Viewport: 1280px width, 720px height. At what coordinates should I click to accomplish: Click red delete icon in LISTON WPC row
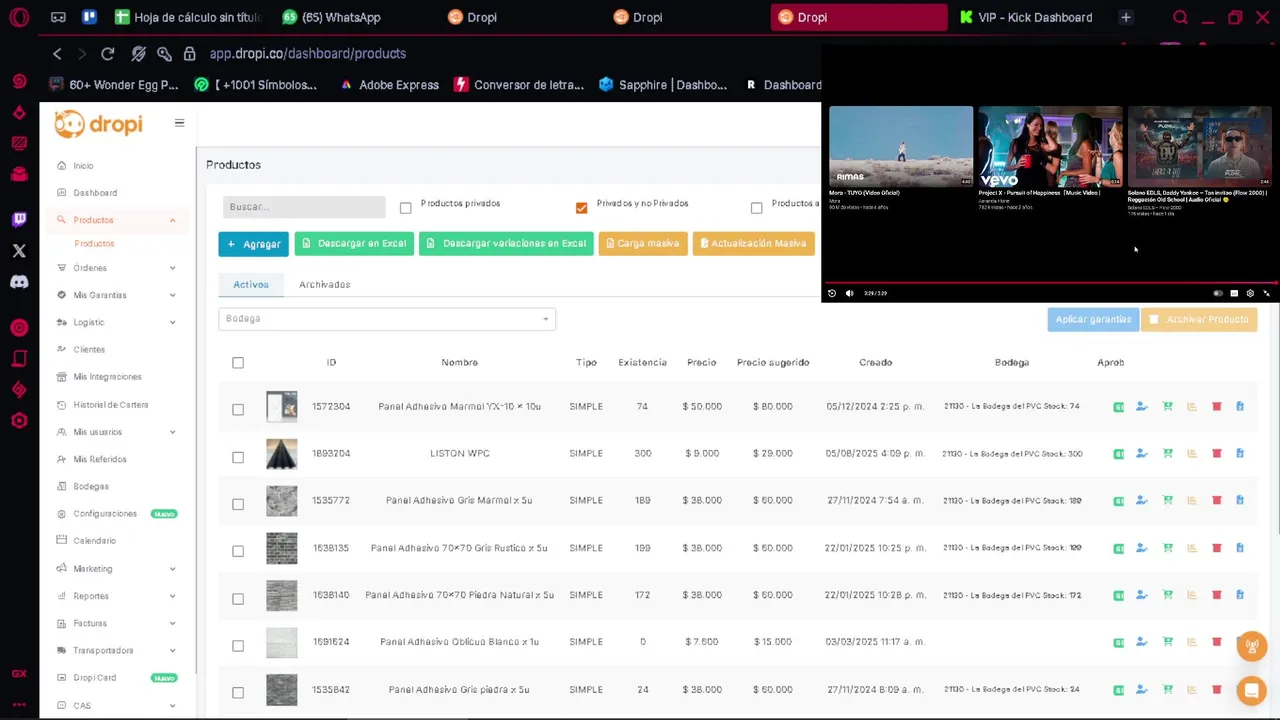[1216, 454]
